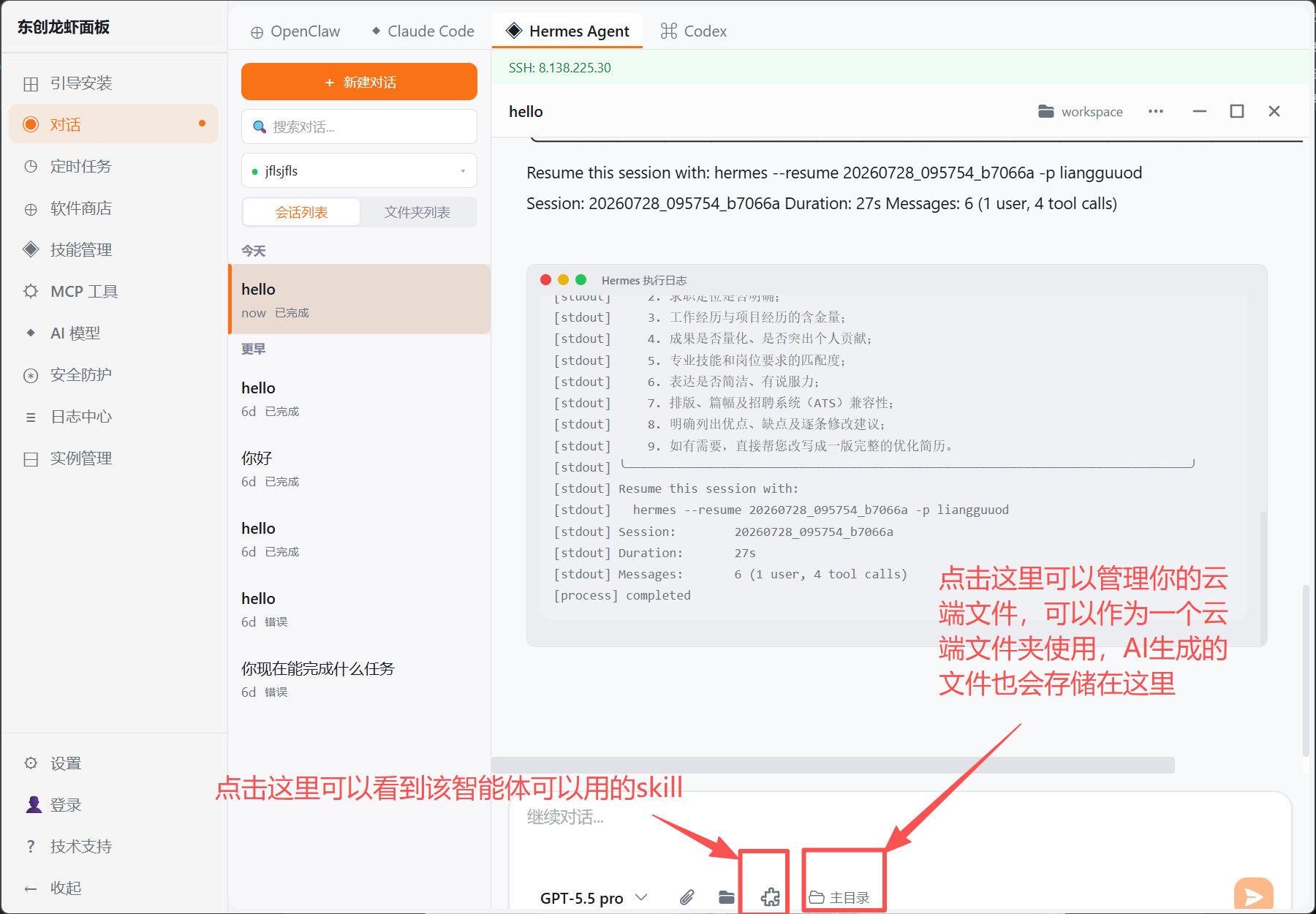
Task: Open the 主目录 cloud files button
Action: pos(840,898)
